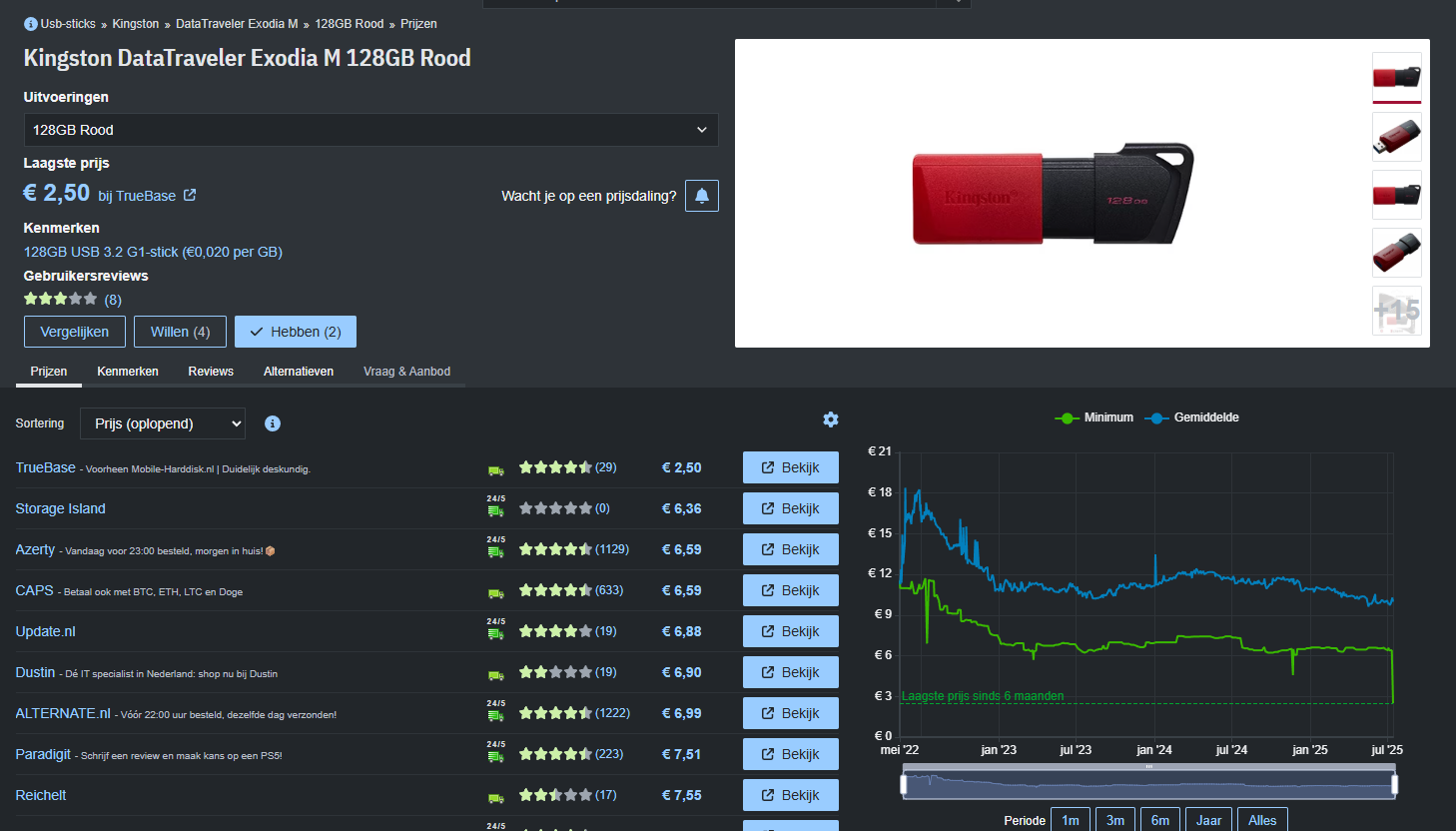Click the info icon next to the sorting dropdown
This screenshot has width=1456, height=831.
tap(273, 423)
